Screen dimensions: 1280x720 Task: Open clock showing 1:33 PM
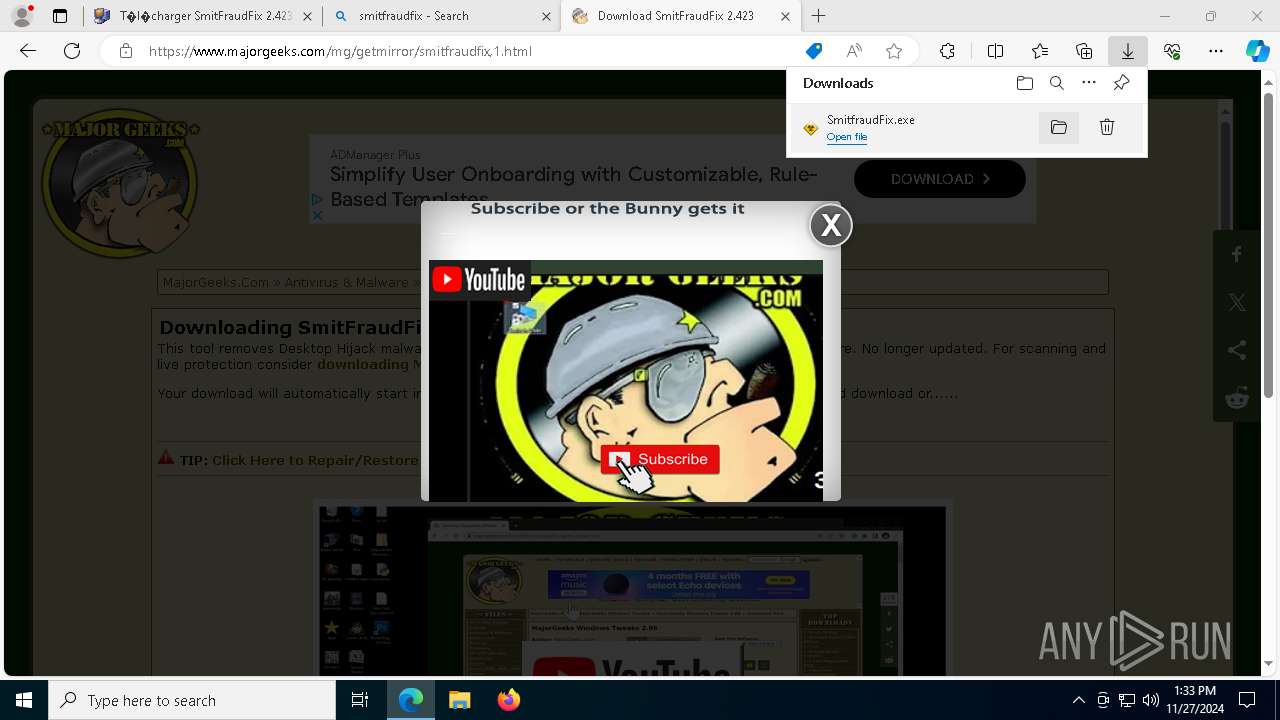pos(1194,700)
